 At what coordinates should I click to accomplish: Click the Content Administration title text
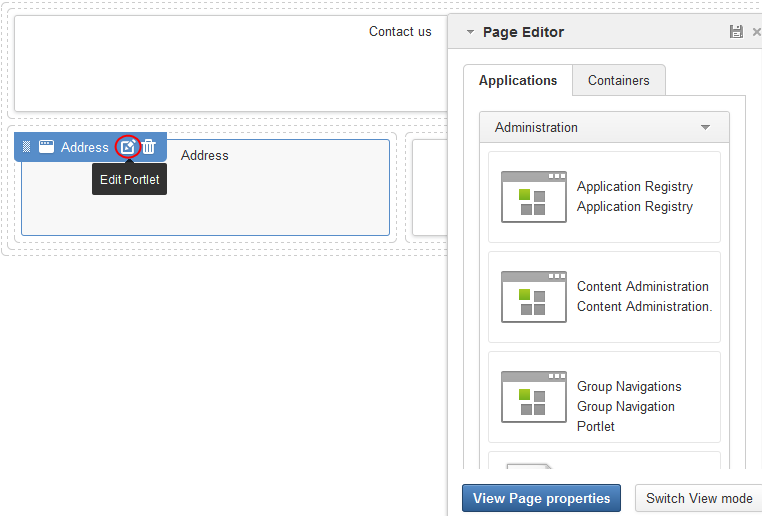(642, 286)
